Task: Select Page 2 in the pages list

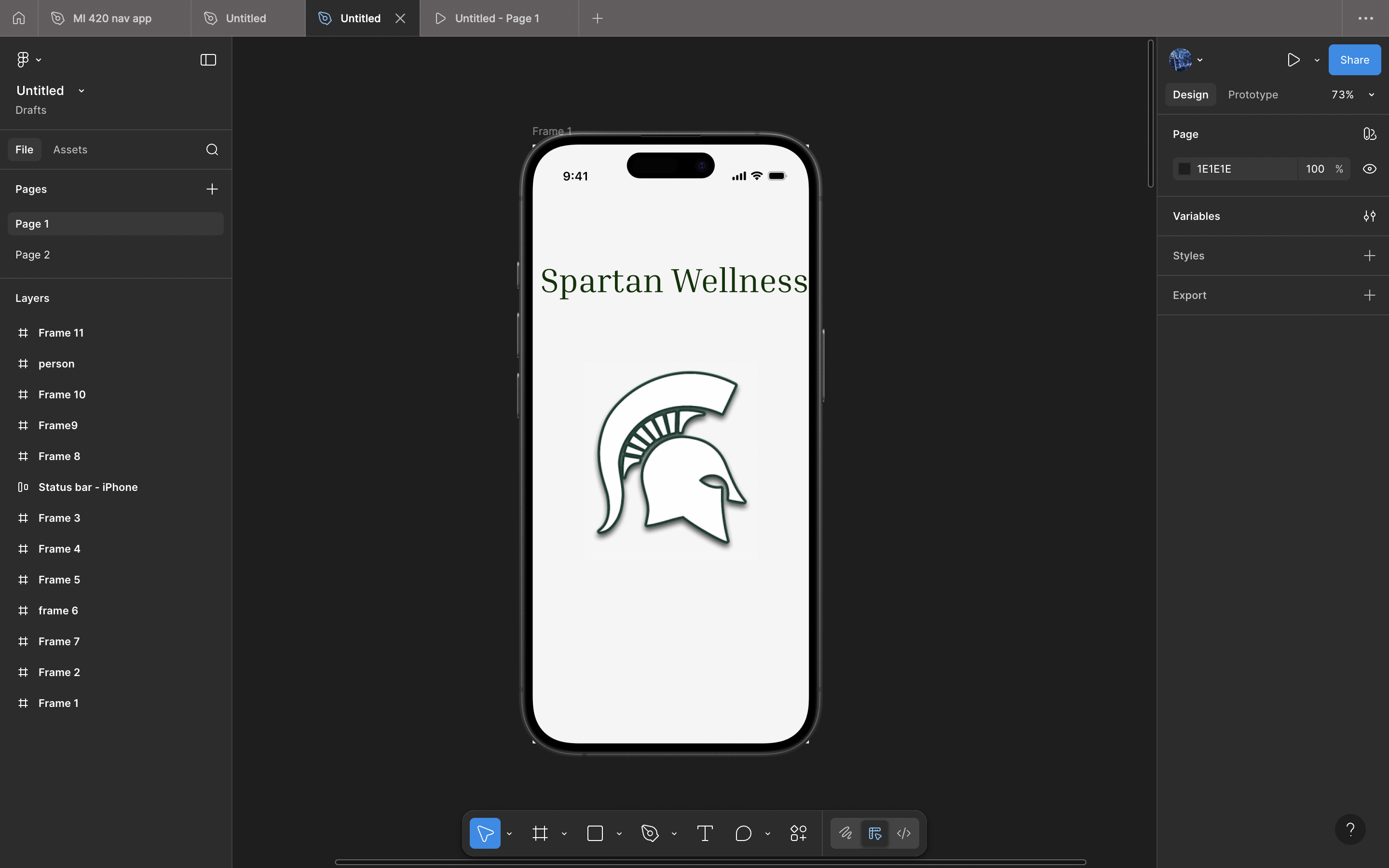Action: click(x=32, y=254)
